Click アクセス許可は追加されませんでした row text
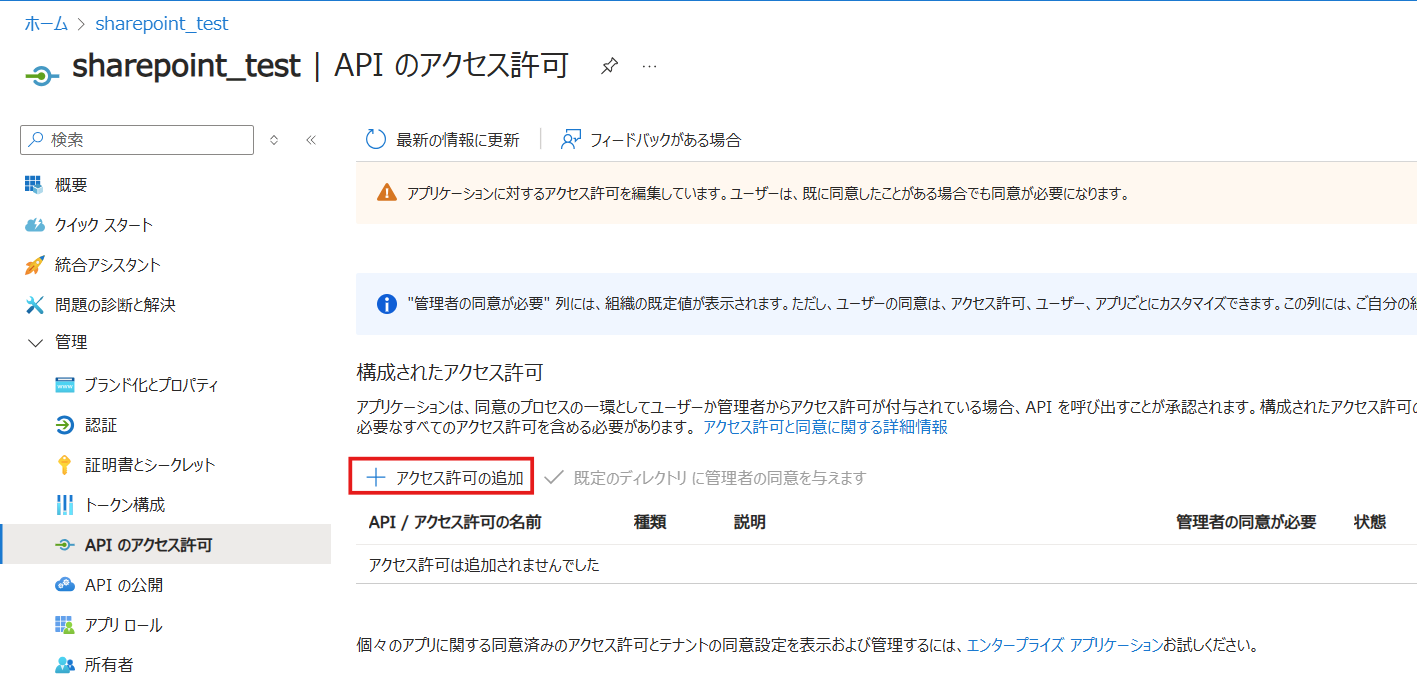 (484, 565)
